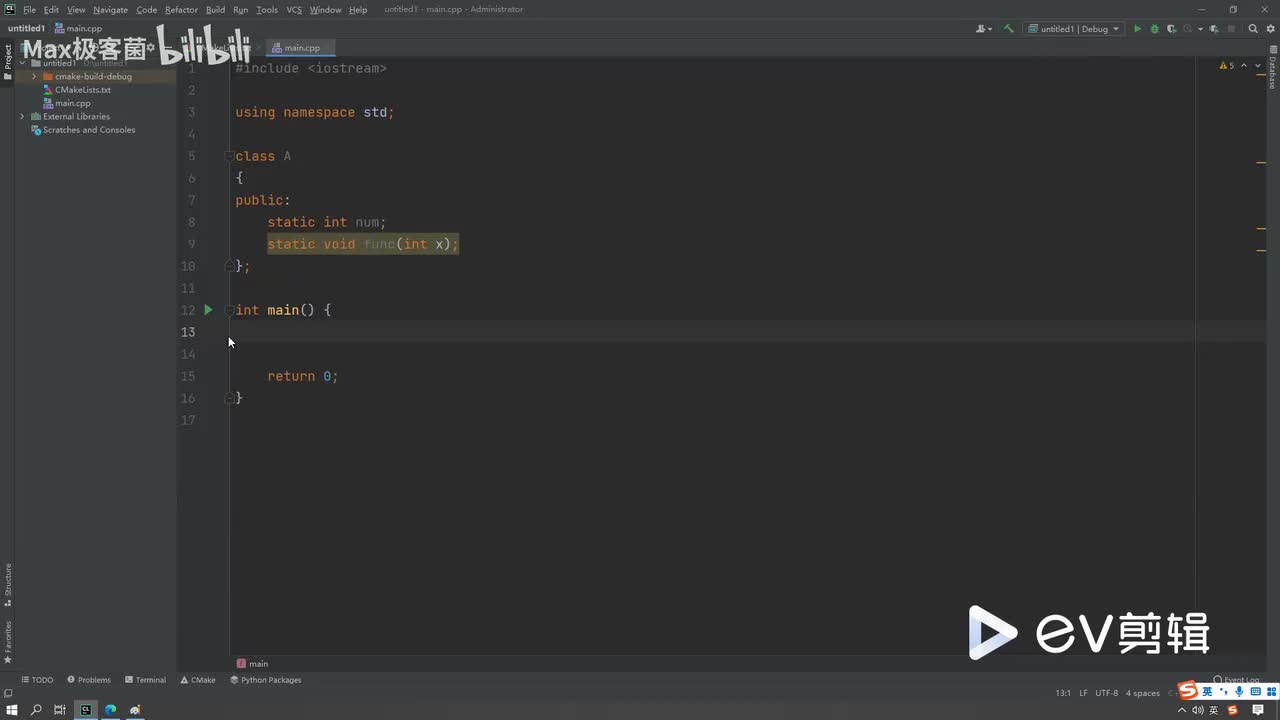Open the Build menu
The width and height of the screenshot is (1280, 720).
click(215, 10)
